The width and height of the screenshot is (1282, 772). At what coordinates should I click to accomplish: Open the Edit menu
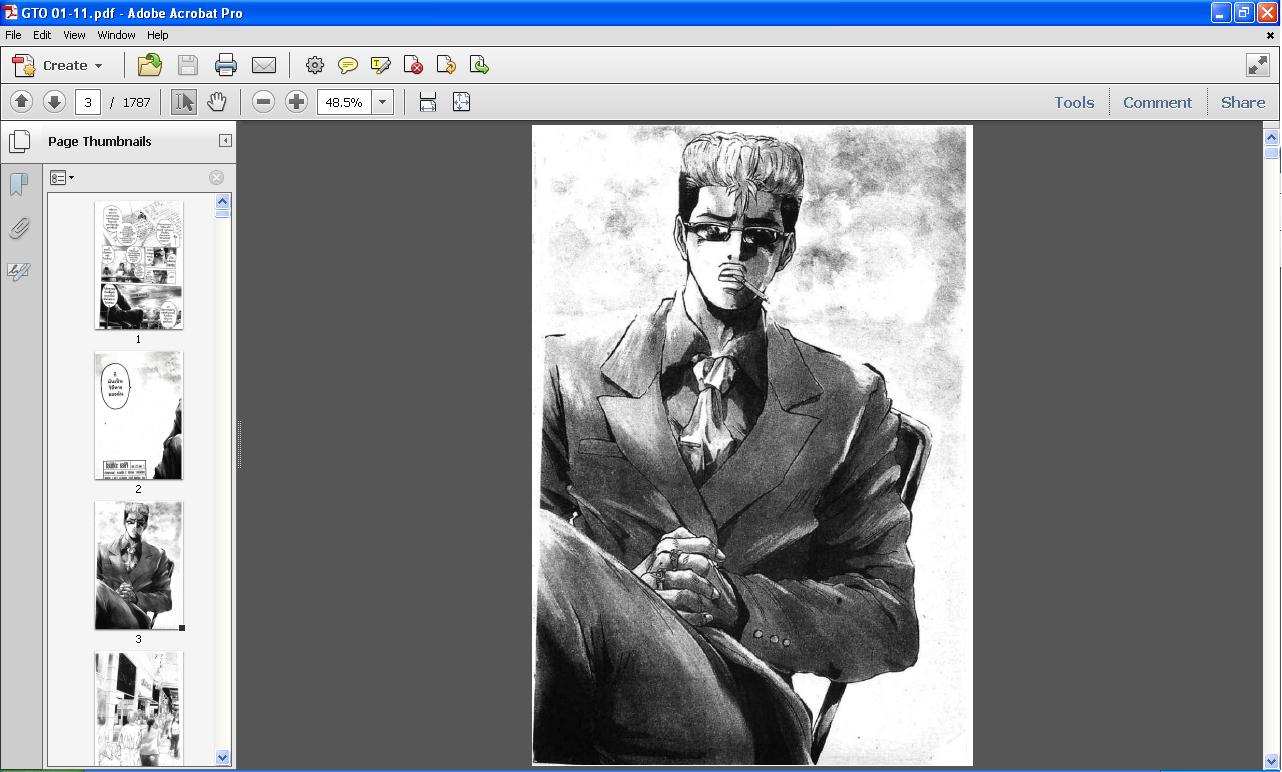42,35
